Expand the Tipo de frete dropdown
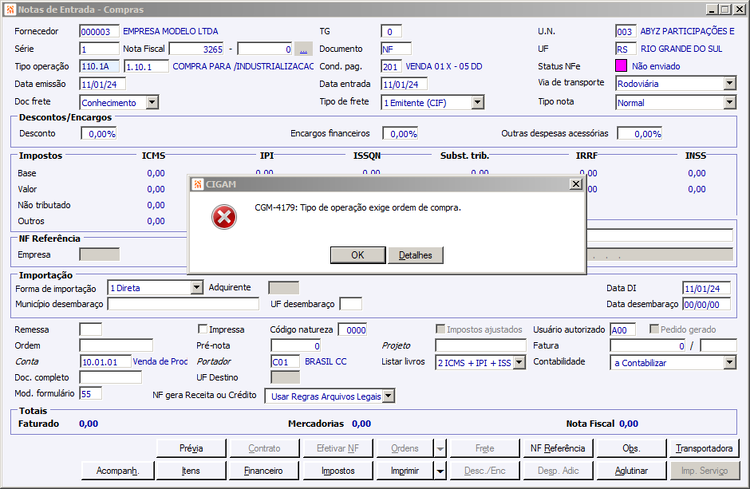The height and width of the screenshot is (489, 750). [x=477, y=102]
